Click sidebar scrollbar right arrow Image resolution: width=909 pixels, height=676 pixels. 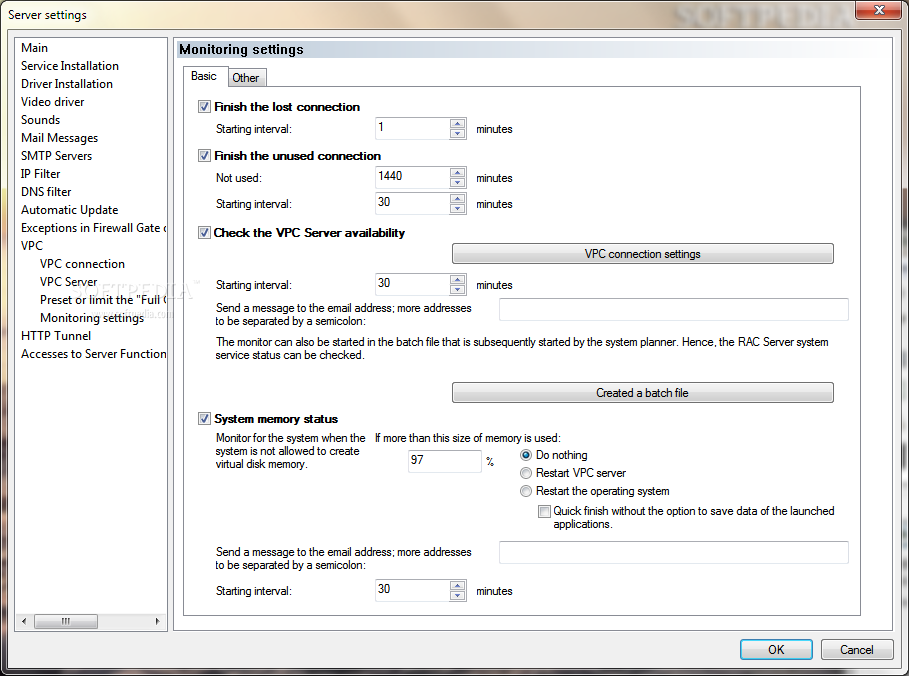coord(157,622)
